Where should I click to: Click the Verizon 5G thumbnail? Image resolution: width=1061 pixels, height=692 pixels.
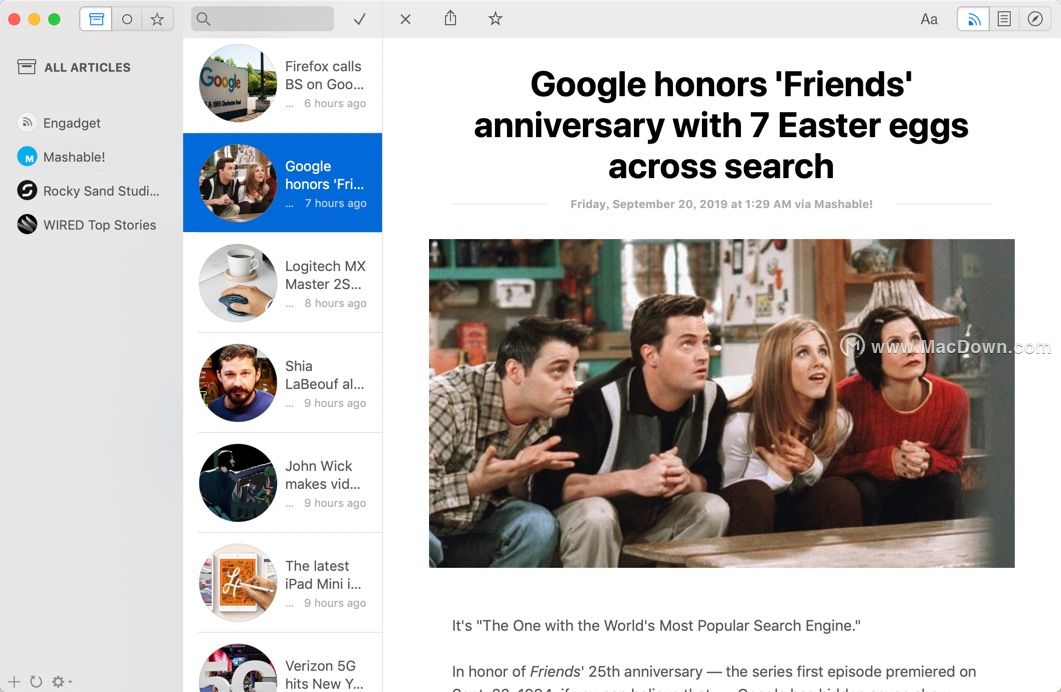tap(238, 668)
